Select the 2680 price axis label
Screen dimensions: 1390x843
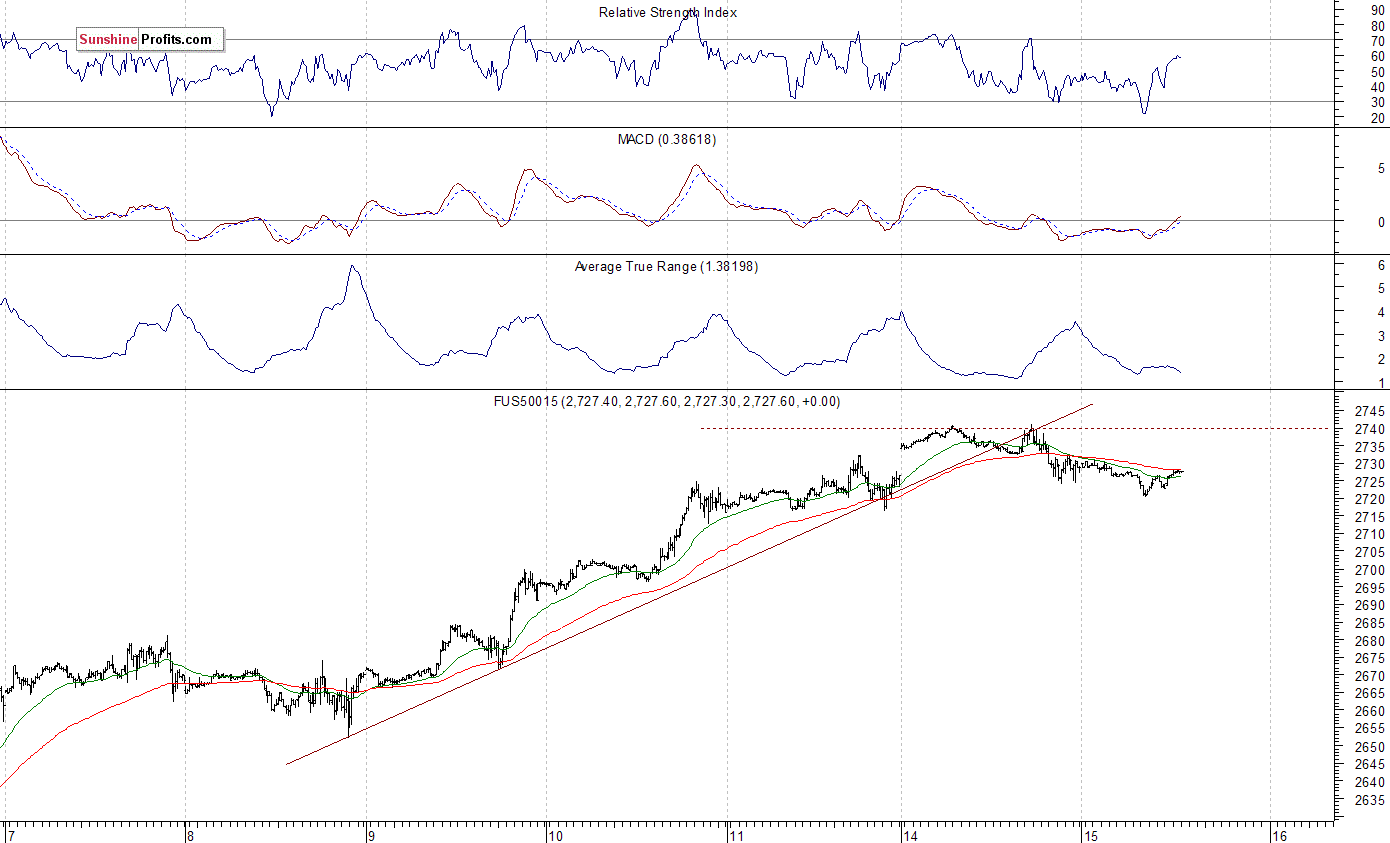tap(1371, 641)
